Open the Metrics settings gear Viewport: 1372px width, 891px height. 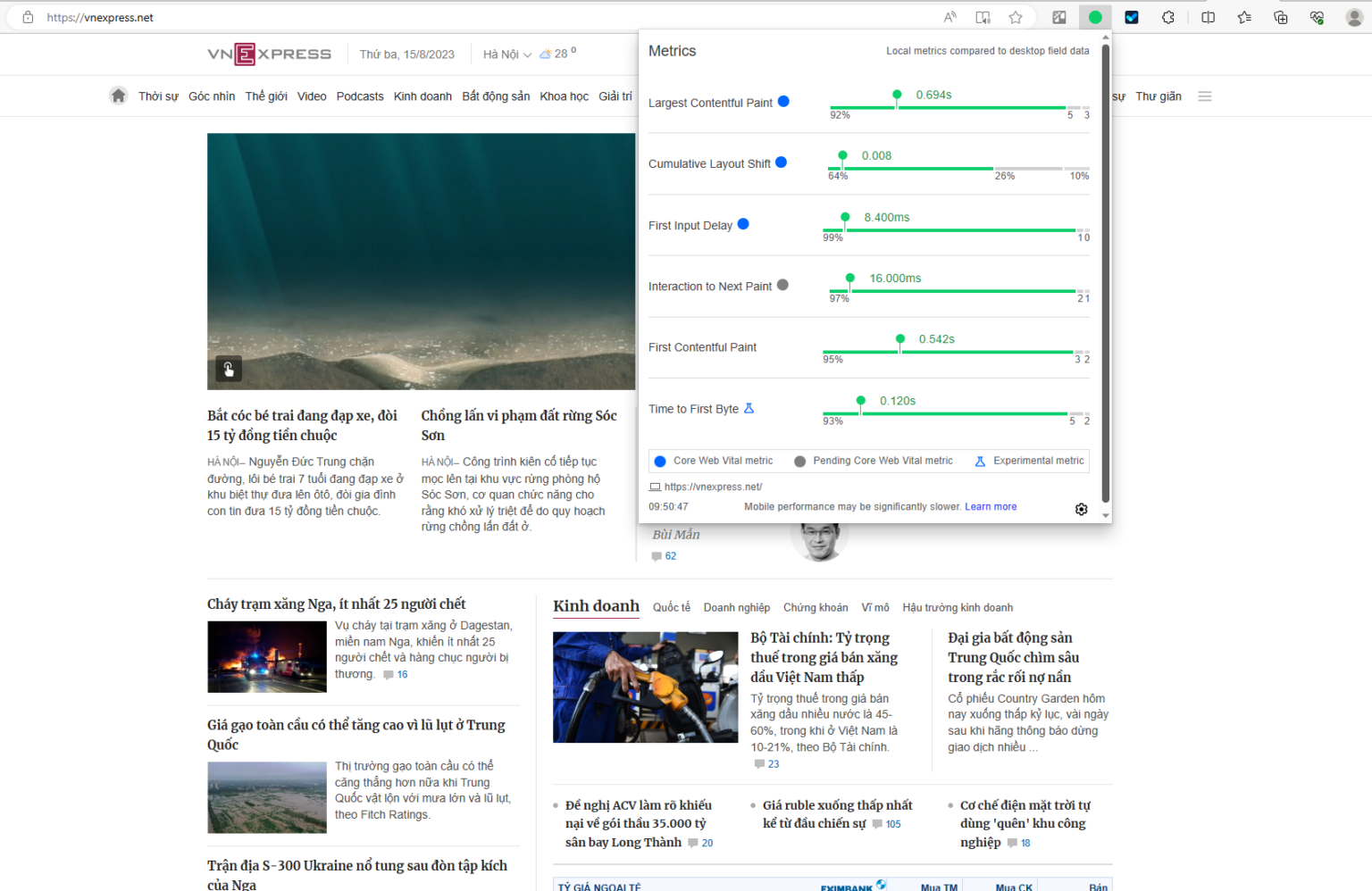[1081, 509]
